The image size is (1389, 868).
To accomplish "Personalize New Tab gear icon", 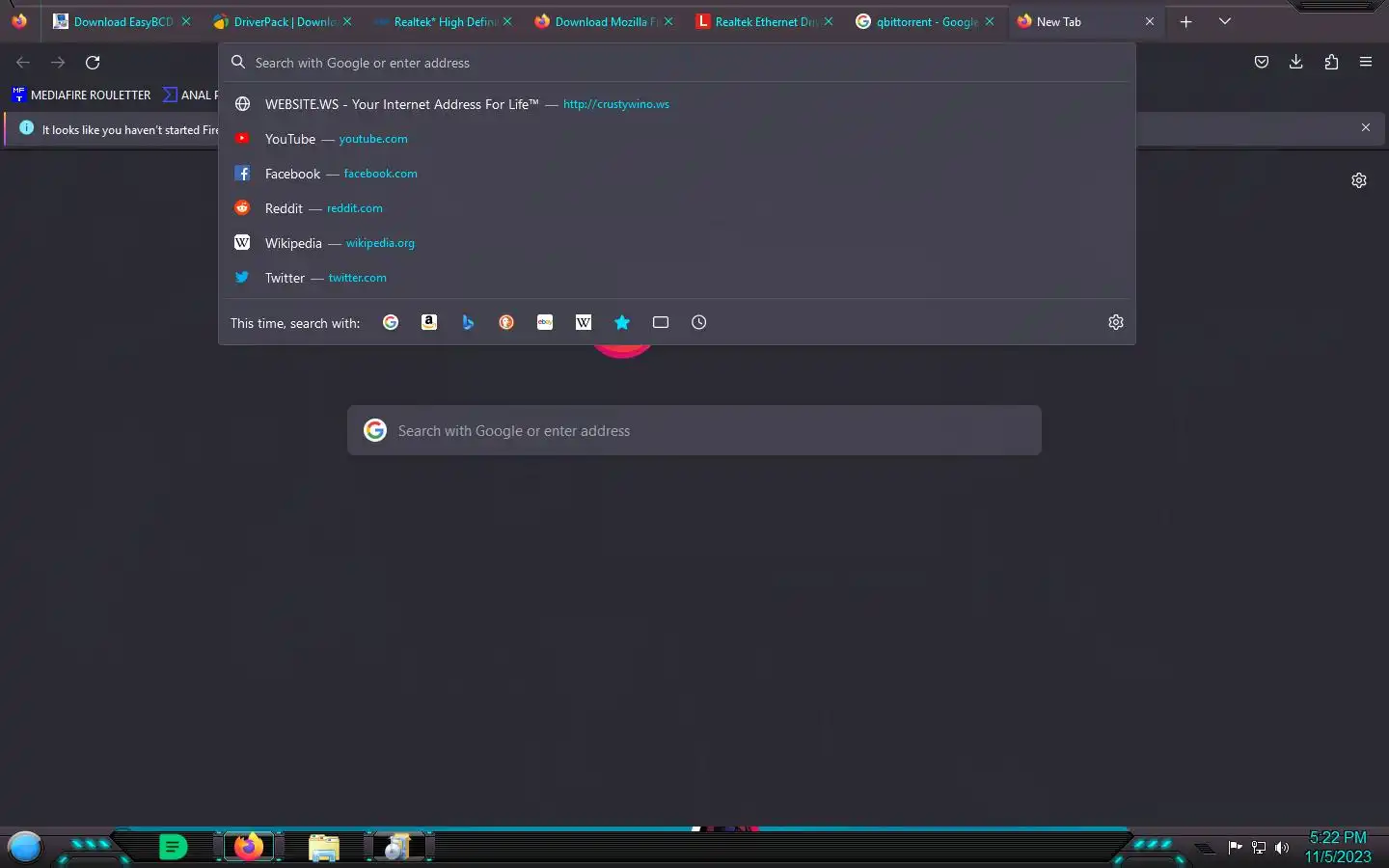I will [1359, 180].
